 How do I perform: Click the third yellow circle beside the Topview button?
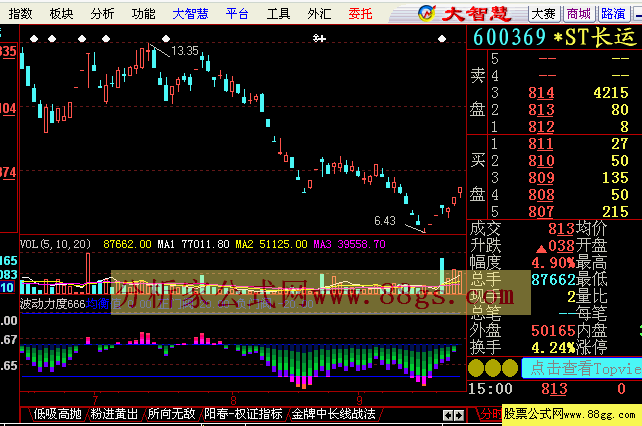pos(510,368)
